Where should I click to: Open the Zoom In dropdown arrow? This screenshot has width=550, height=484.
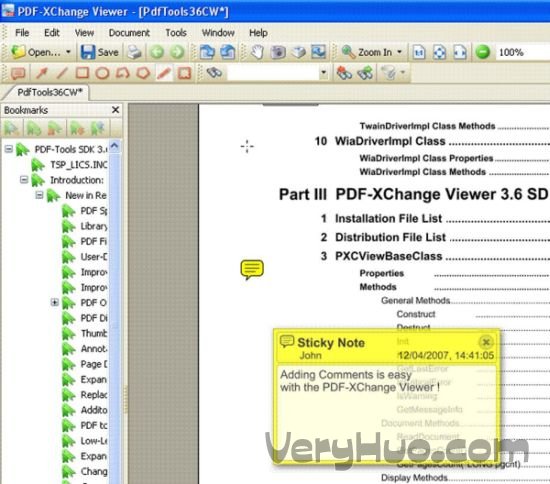click(400, 52)
